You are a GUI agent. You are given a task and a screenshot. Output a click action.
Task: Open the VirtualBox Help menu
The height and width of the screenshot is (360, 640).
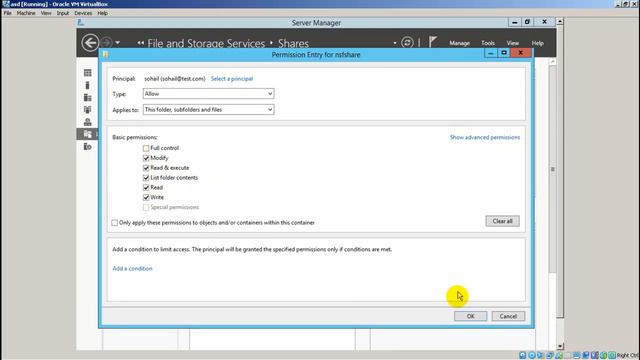pos(102,13)
